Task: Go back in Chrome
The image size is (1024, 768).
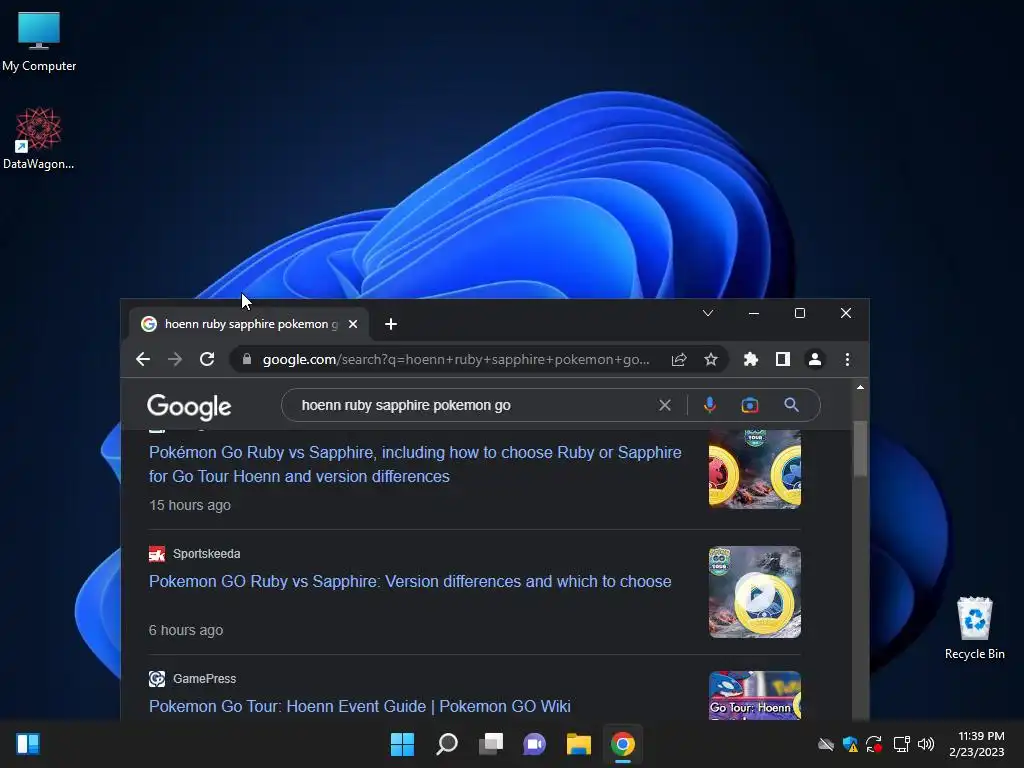Action: pos(143,359)
